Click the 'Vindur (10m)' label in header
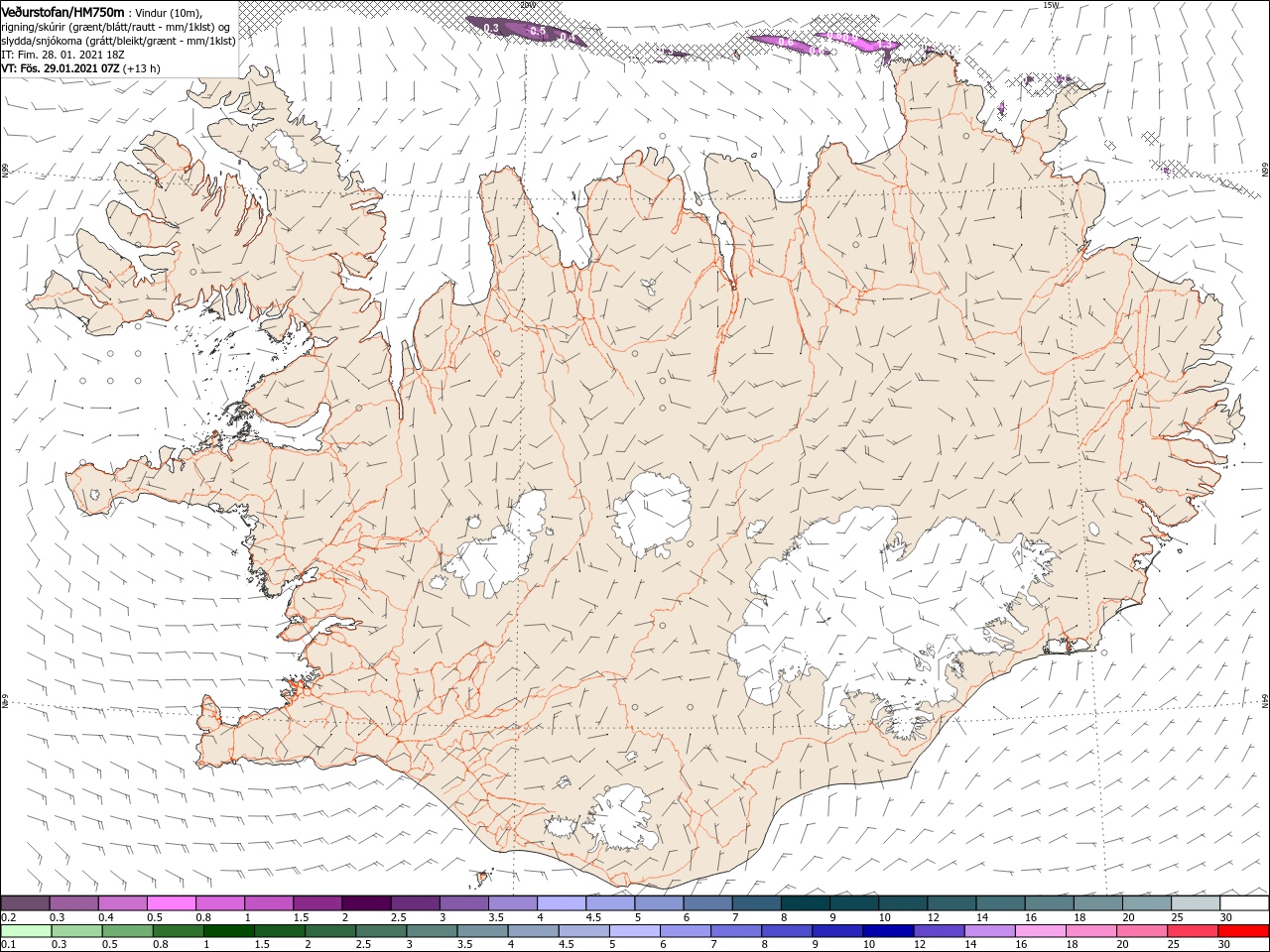Viewport: 1270px width, 952px height. tap(168, 13)
